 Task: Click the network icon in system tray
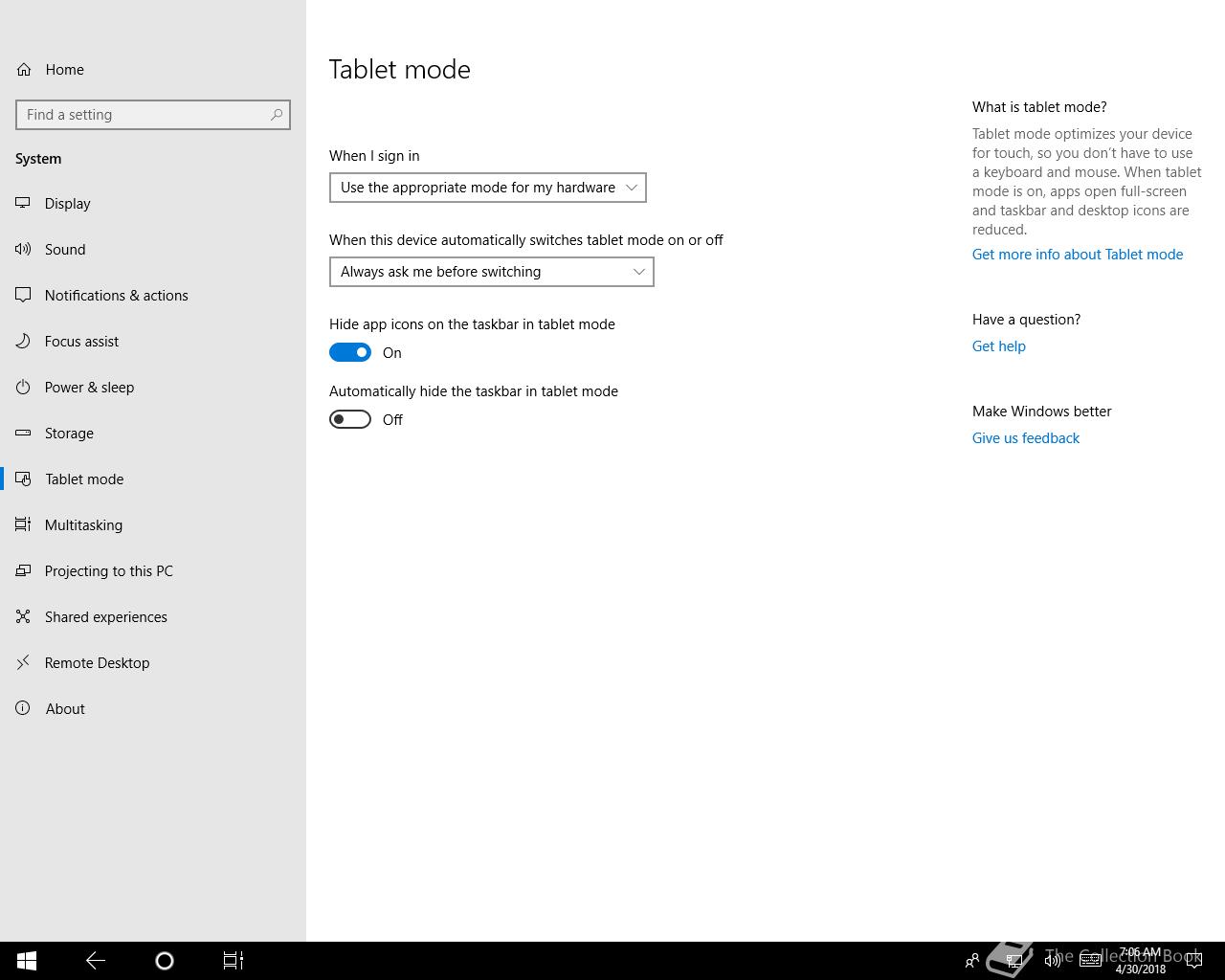(1013, 961)
